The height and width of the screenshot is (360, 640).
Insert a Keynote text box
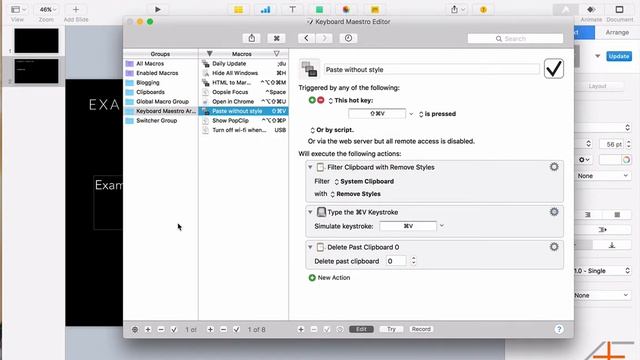pos(292,9)
